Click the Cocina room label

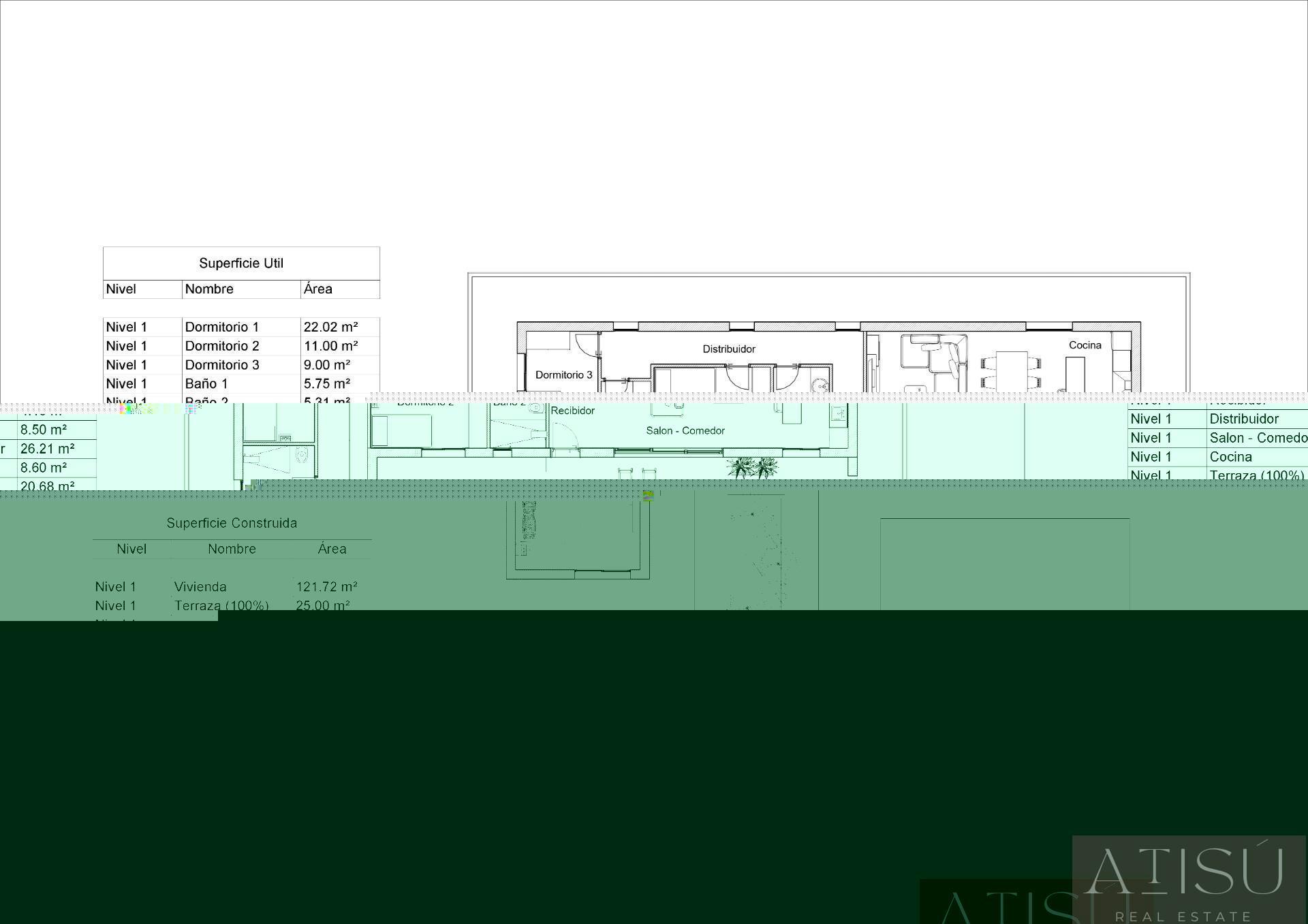click(x=1085, y=345)
